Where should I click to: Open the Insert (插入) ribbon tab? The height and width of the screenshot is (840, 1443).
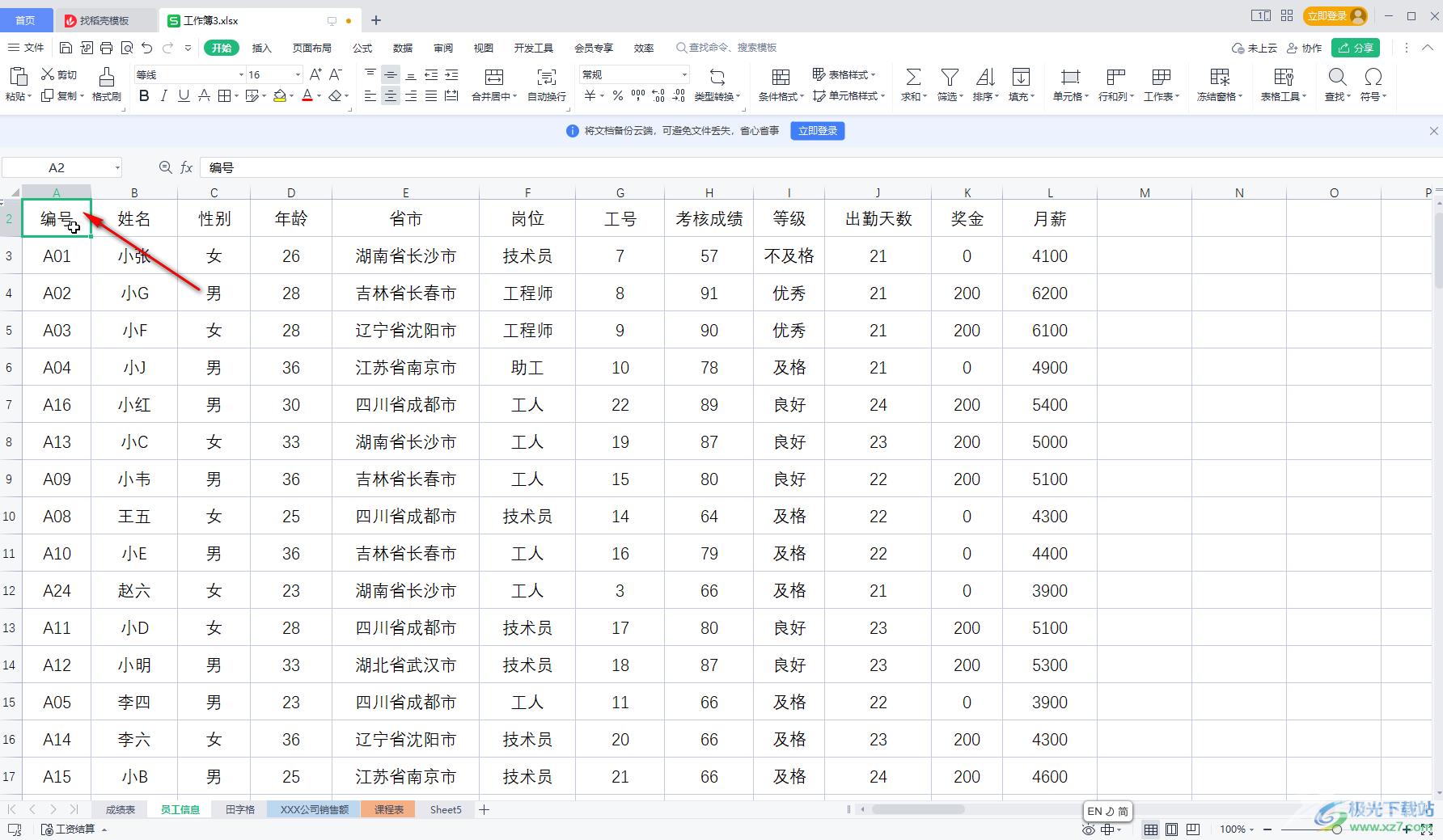(x=261, y=48)
